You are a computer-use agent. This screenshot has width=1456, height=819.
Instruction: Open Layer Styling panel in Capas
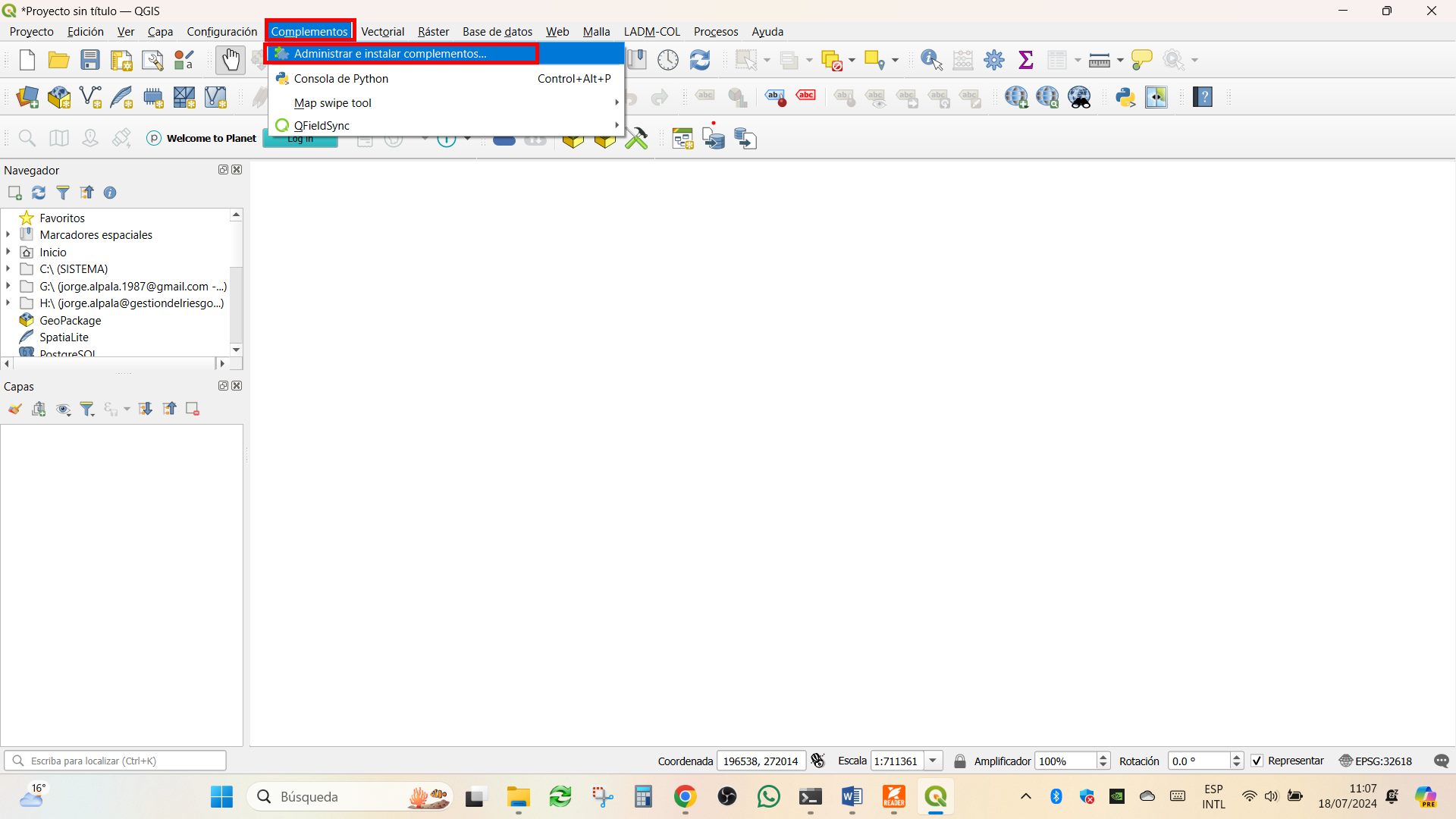click(14, 409)
